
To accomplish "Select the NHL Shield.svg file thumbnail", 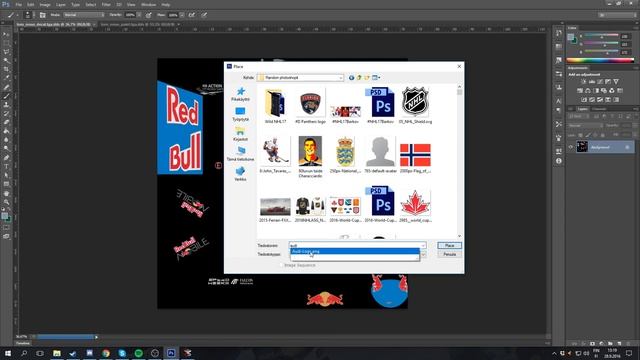I will pyautogui.click(x=415, y=105).
